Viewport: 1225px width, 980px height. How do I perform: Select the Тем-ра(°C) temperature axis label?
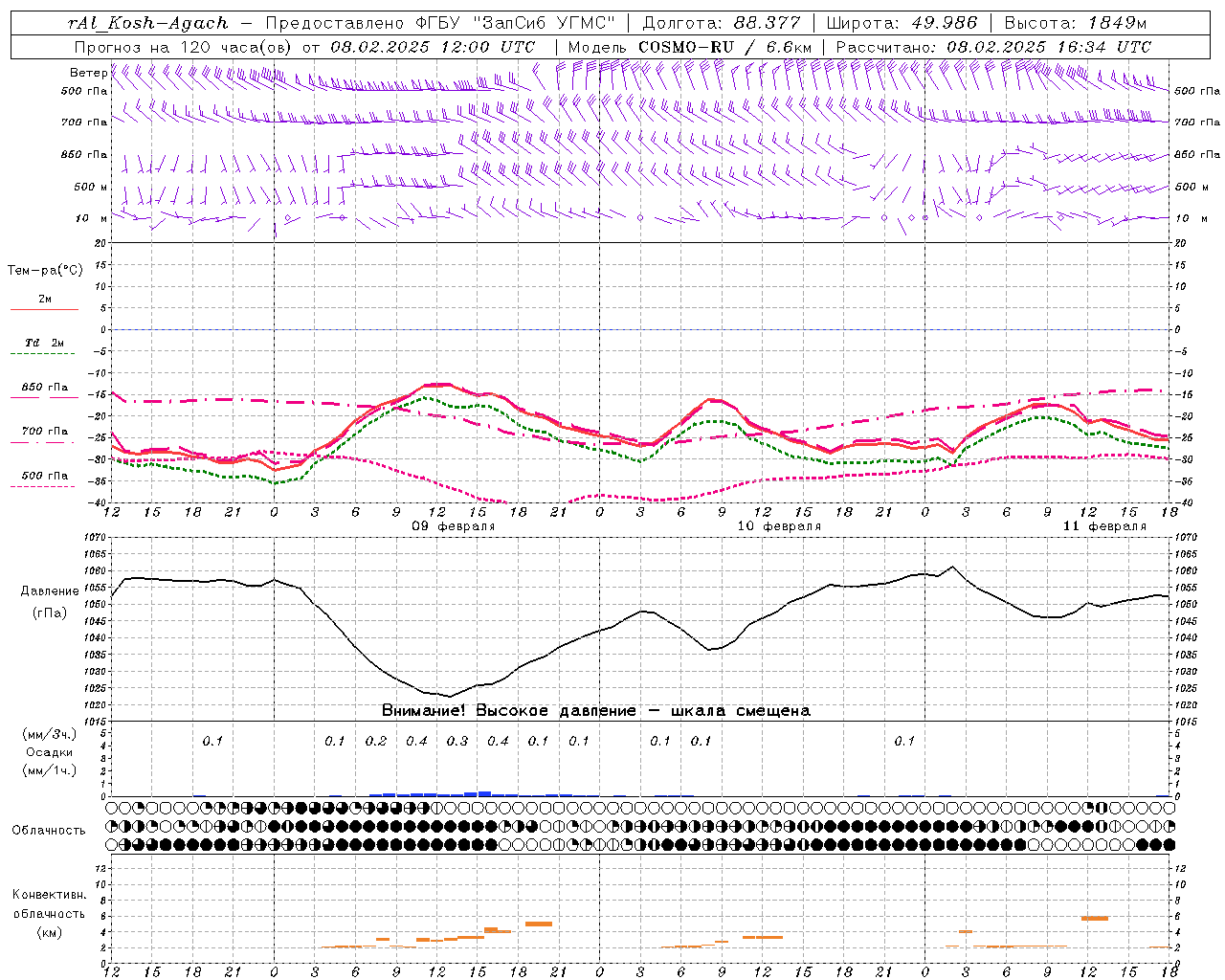tap(45, 271)
